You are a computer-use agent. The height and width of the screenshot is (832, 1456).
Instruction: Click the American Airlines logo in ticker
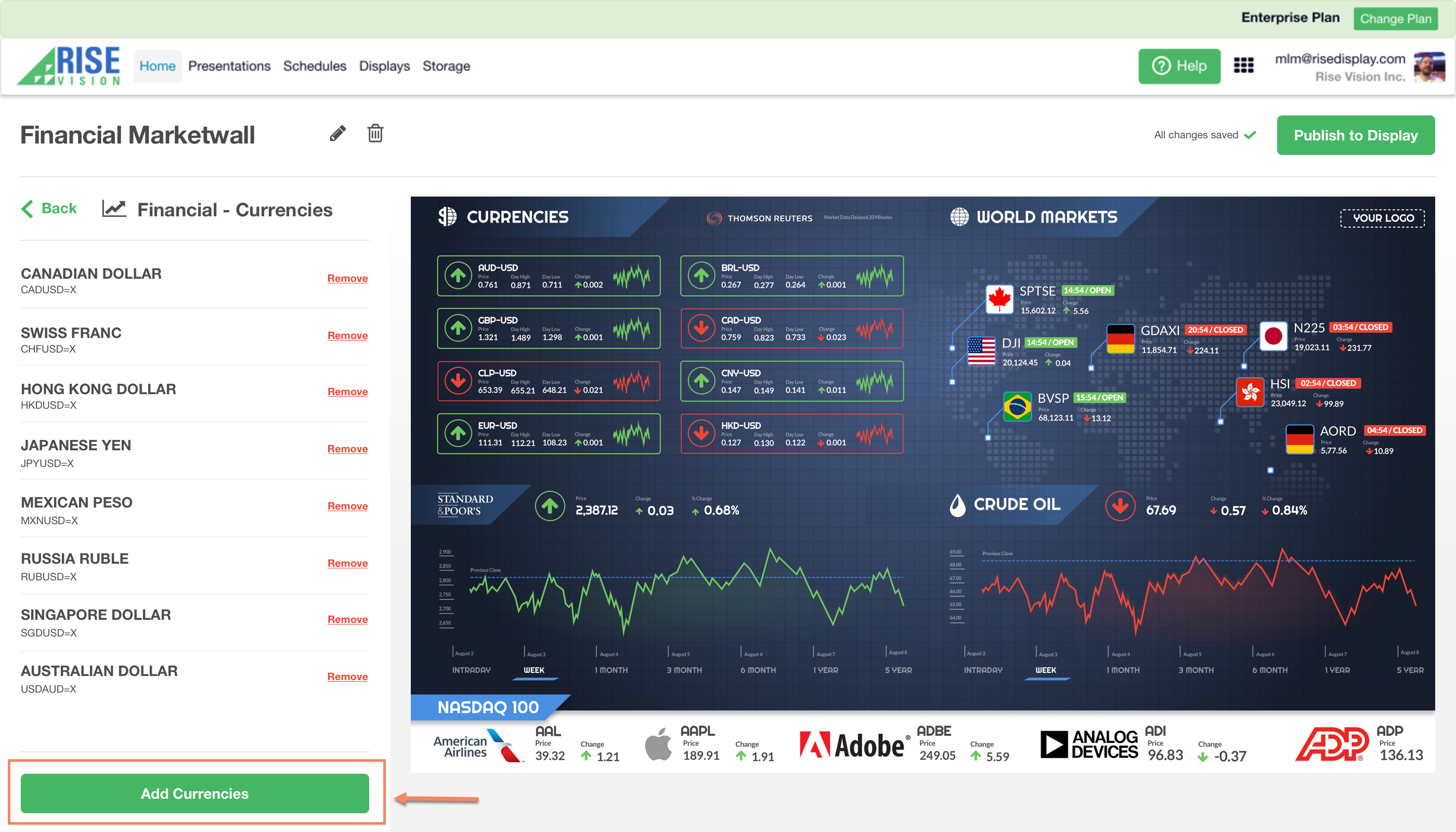(478, 746)
